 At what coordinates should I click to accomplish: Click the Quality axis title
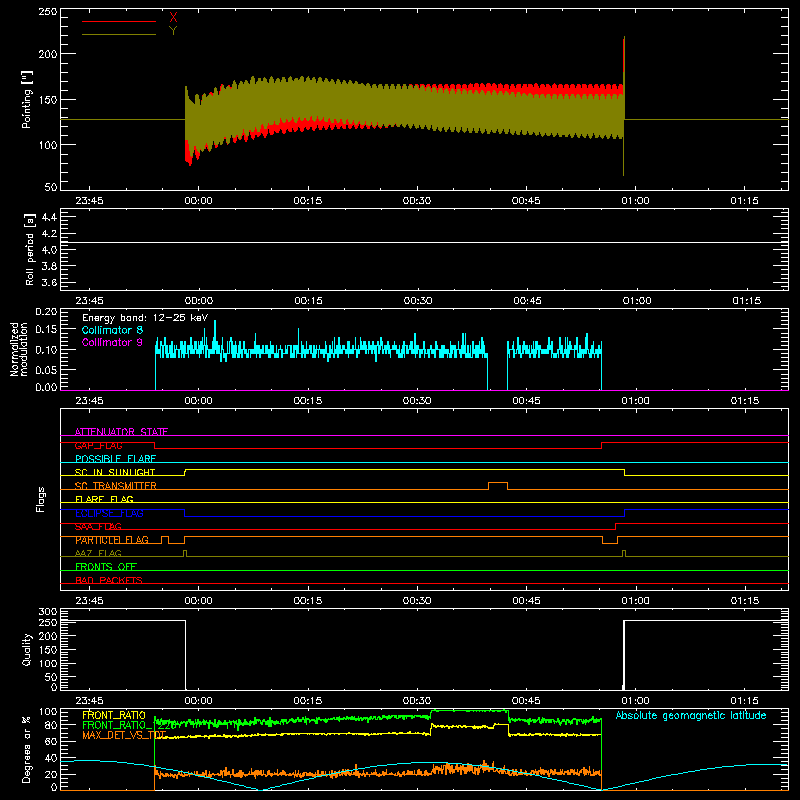(27, 649)
